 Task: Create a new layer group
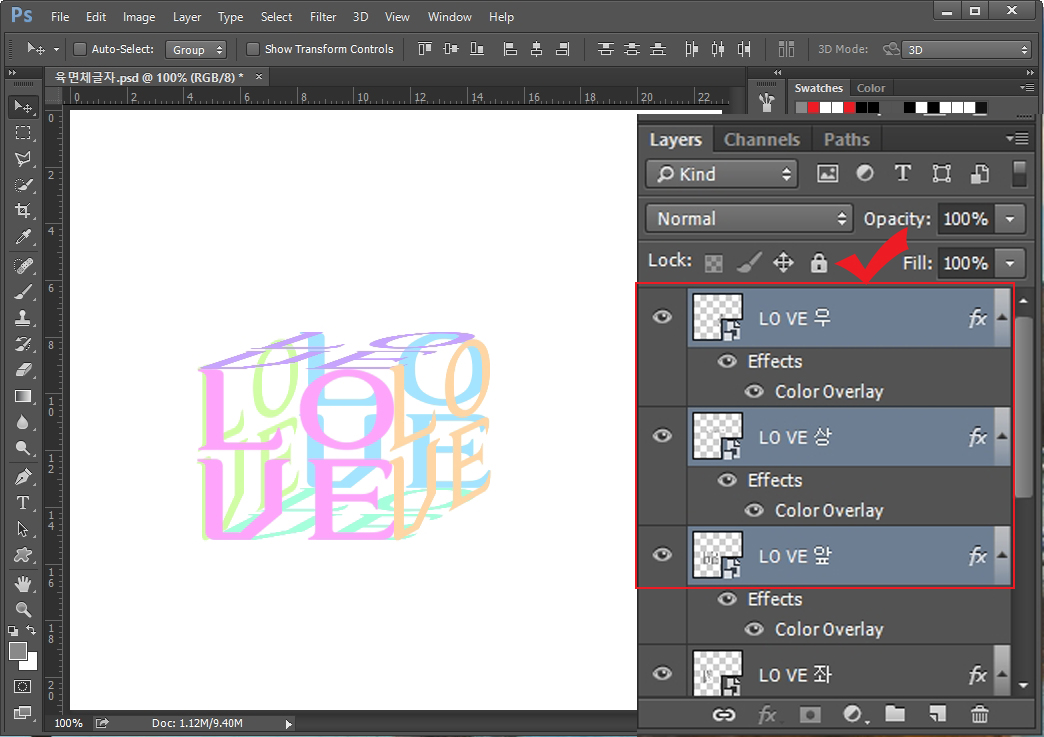[x=895, y=714]
